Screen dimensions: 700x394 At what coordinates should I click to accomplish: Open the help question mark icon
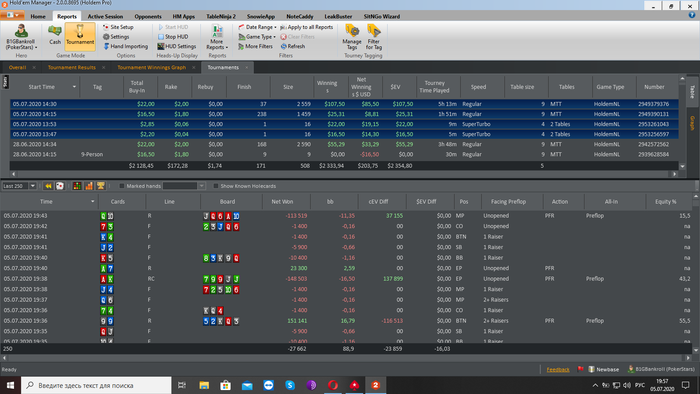click(x=692, y=15)
